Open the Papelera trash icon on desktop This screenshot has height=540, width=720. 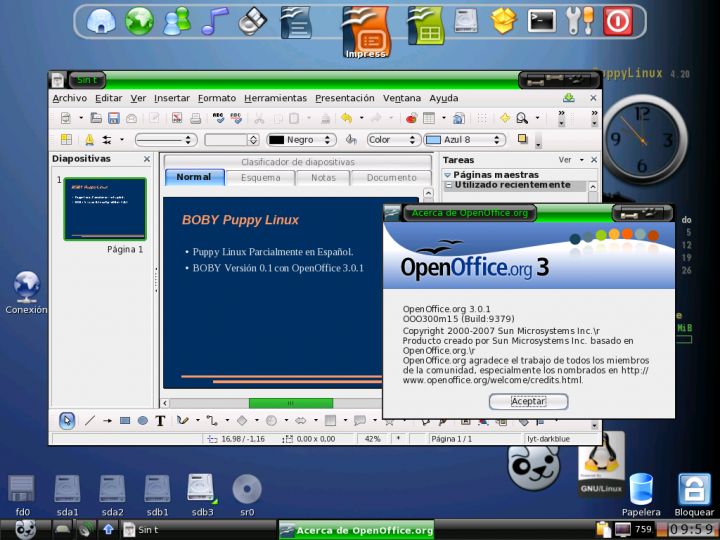click(x=641, y=495)
